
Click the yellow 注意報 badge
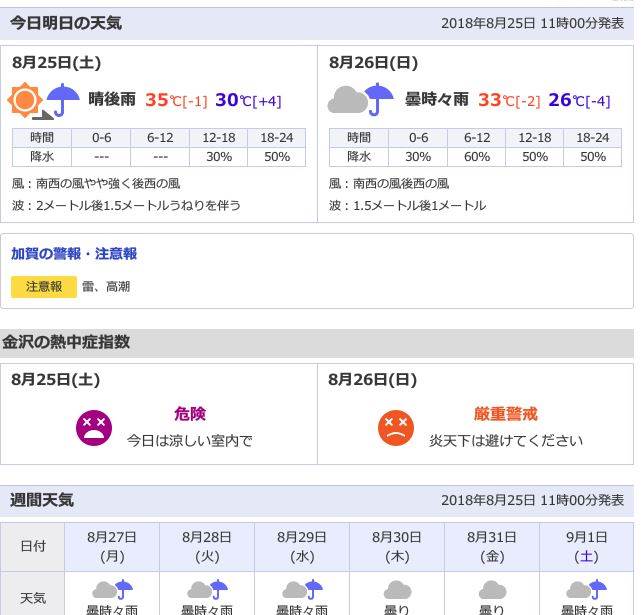[44, 287]
